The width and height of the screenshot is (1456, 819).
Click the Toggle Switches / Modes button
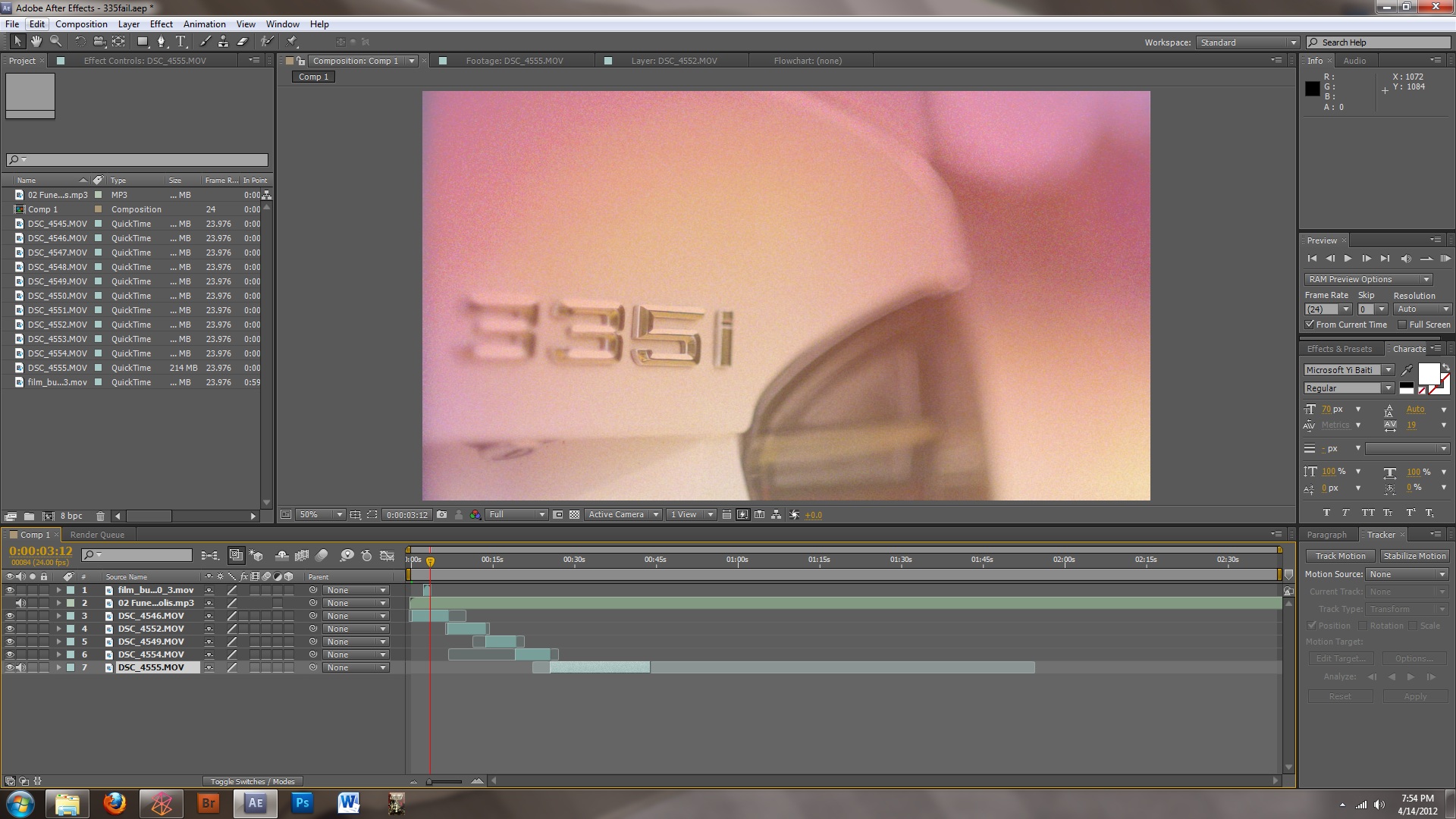point(253,781)
